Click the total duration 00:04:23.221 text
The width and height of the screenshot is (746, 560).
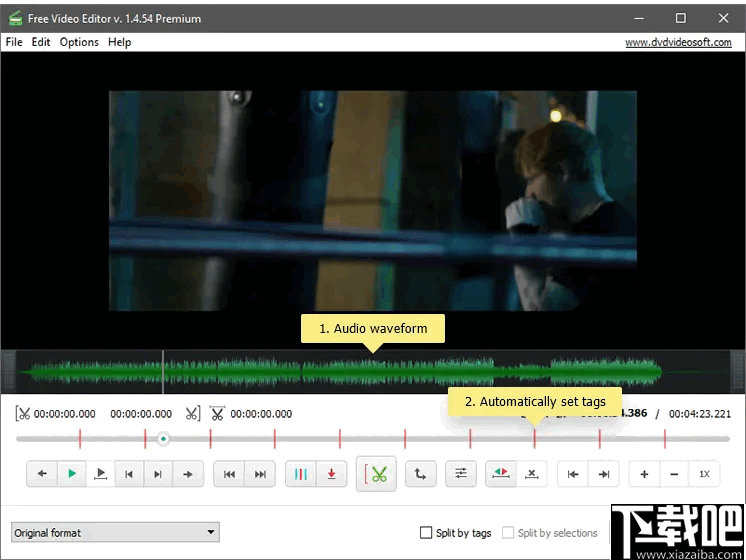(699, 414)
